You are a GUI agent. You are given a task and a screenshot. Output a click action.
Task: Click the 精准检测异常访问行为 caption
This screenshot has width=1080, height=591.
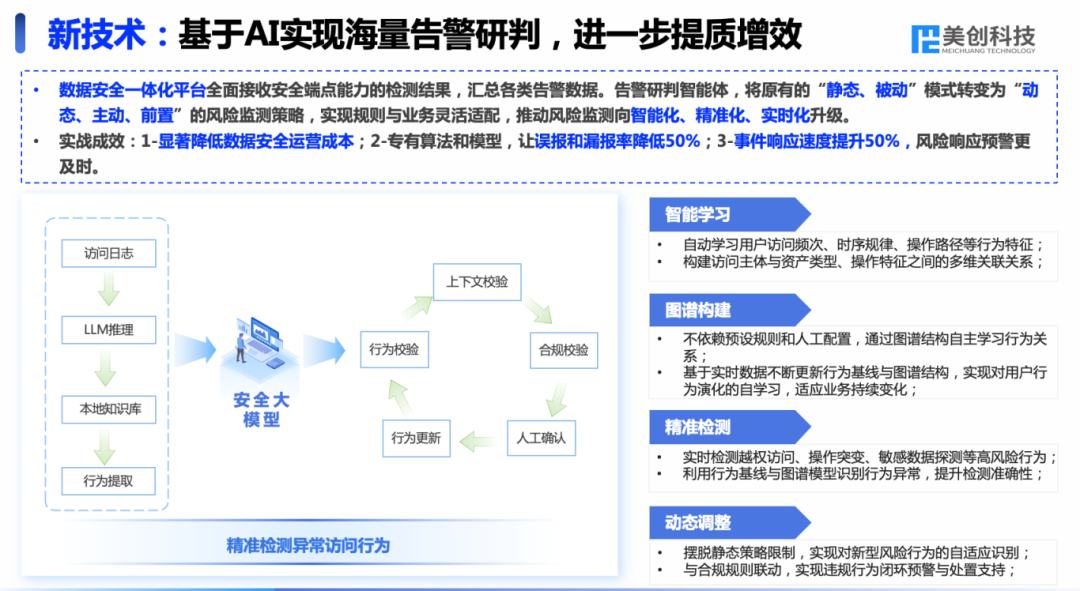click(x=310, y=546)
